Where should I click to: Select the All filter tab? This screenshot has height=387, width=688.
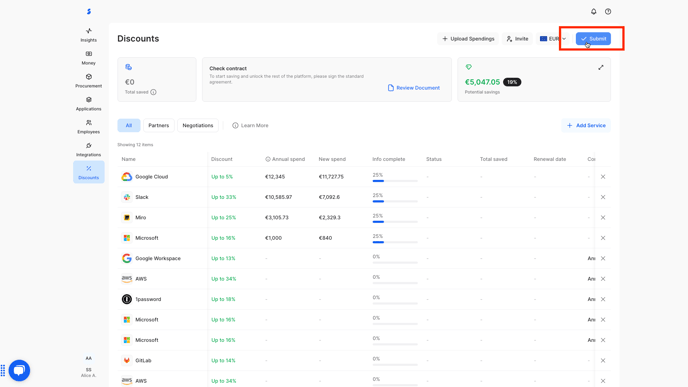coord(129,125)
